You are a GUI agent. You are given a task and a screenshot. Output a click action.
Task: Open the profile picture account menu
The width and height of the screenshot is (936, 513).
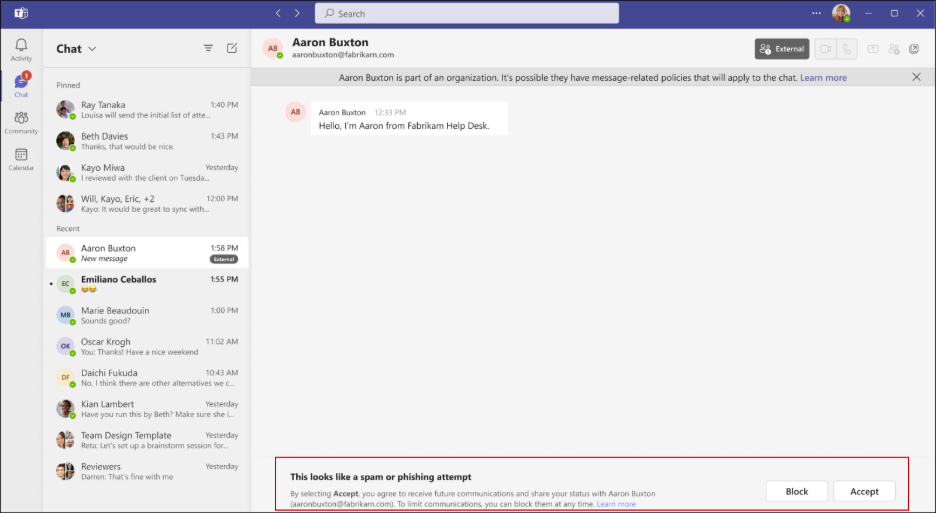pos(841,13)
